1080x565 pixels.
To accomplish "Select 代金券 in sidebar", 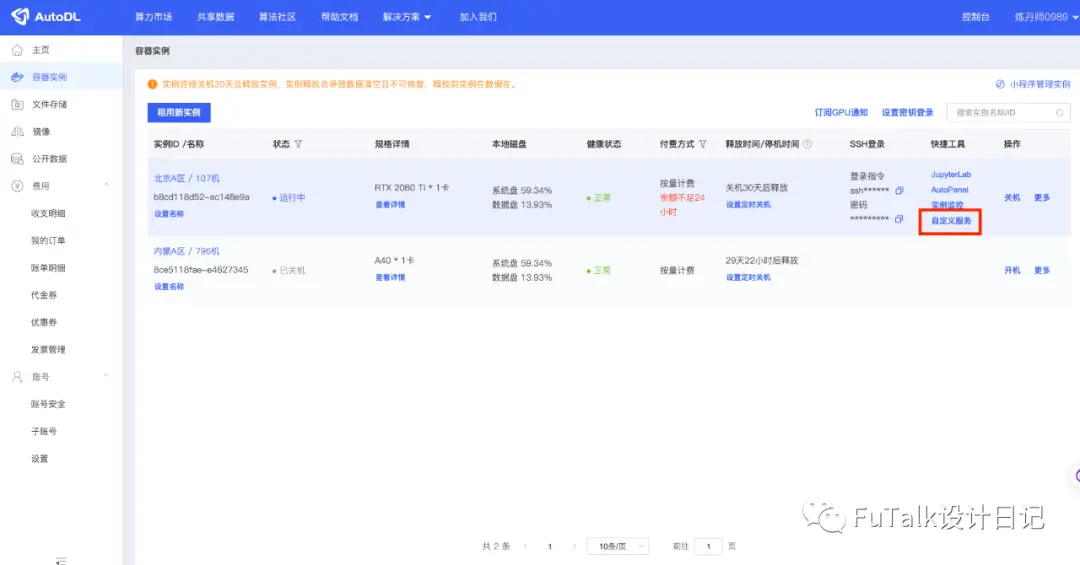I will 44,295.
